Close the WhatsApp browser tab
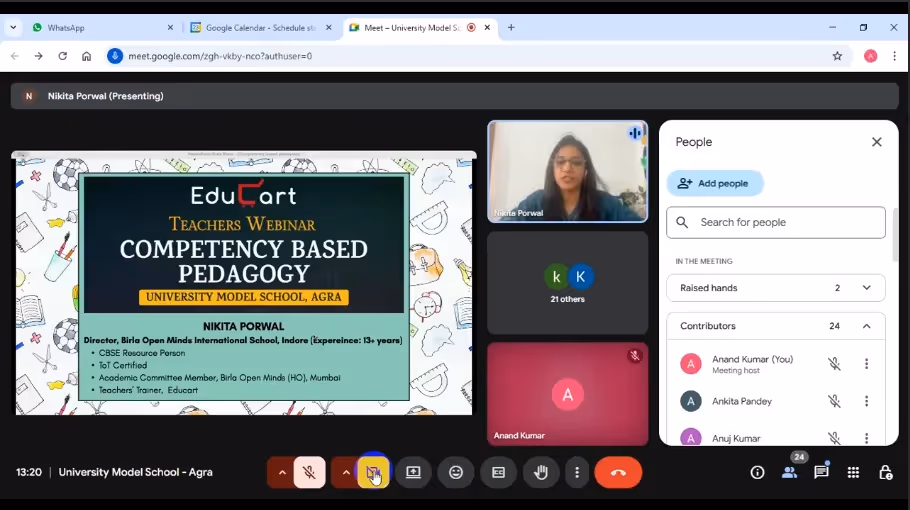 (170, 27)
